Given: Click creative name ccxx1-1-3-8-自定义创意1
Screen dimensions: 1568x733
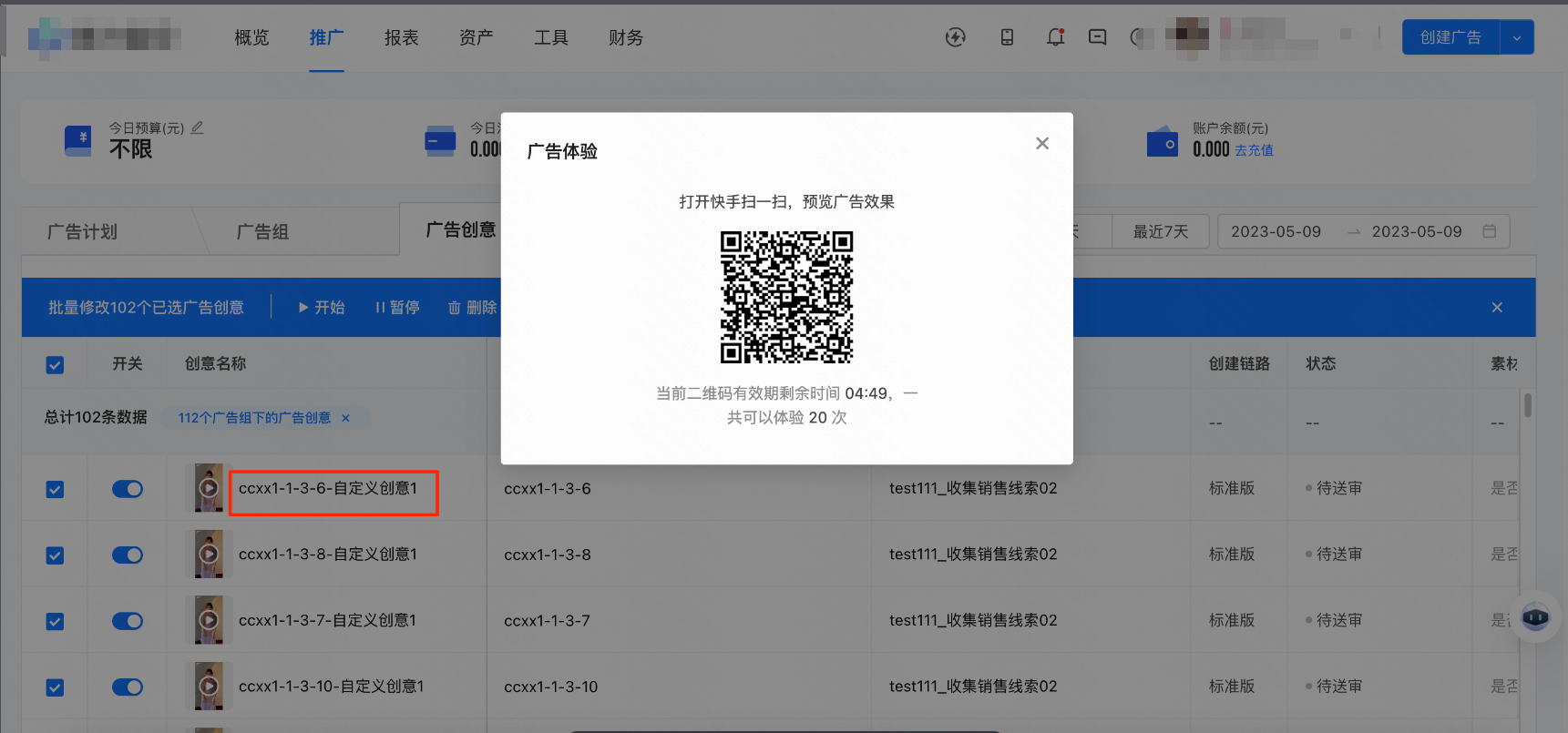Looking at the screenshot, I should [x=328, y=554].
